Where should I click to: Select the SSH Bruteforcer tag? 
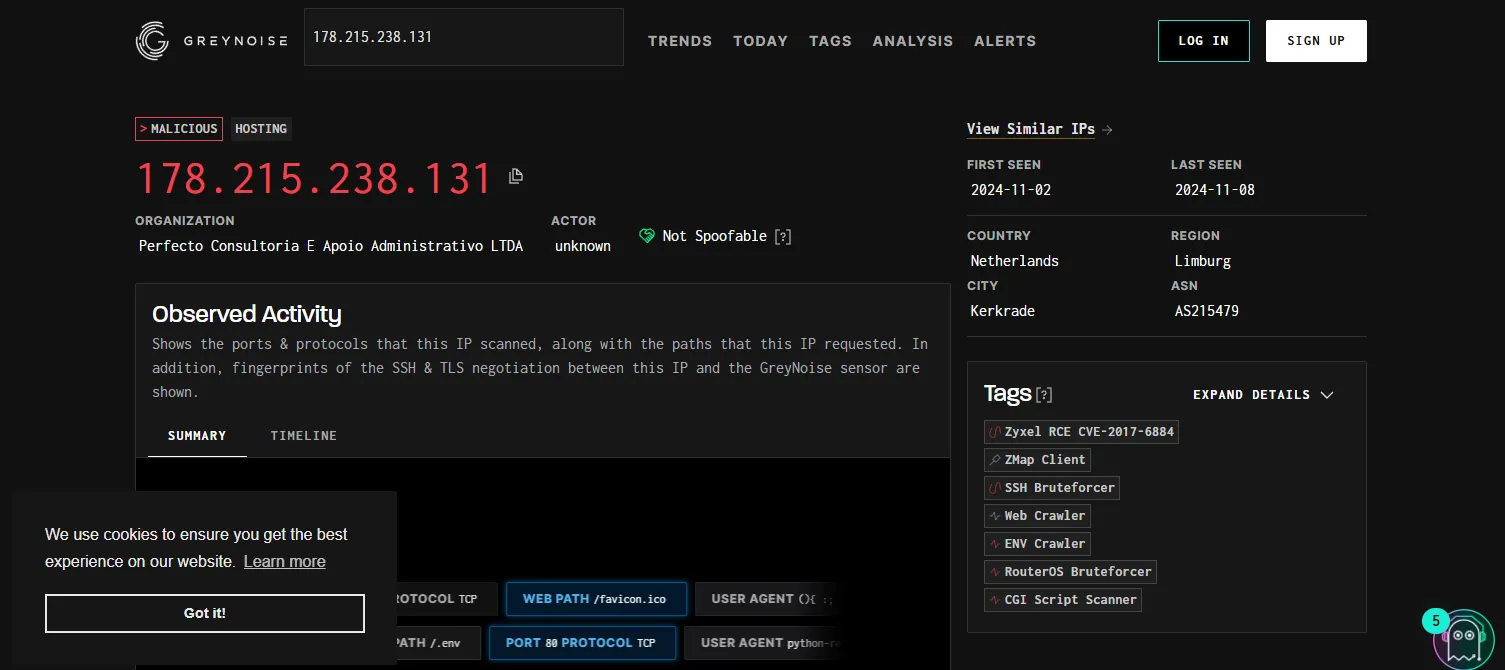(1051, 488)
